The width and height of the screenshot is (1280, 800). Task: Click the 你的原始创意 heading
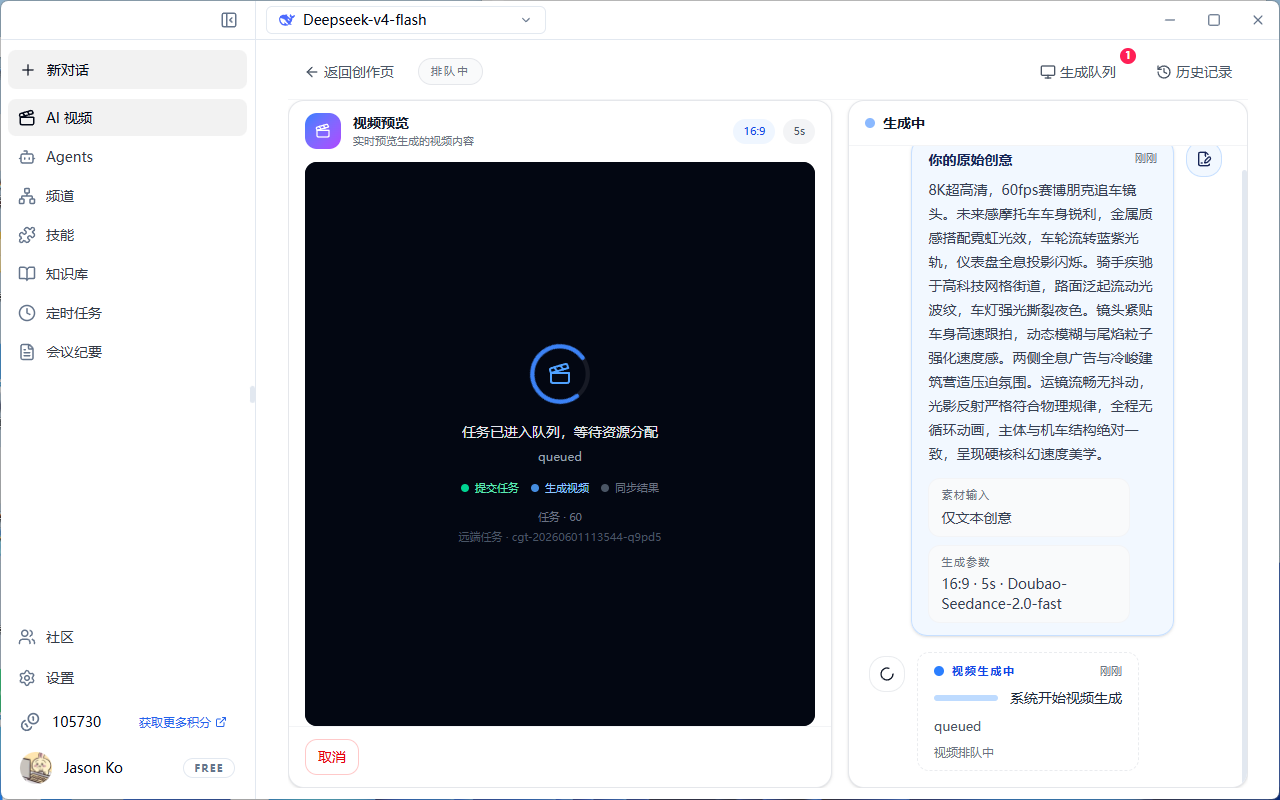970,160
